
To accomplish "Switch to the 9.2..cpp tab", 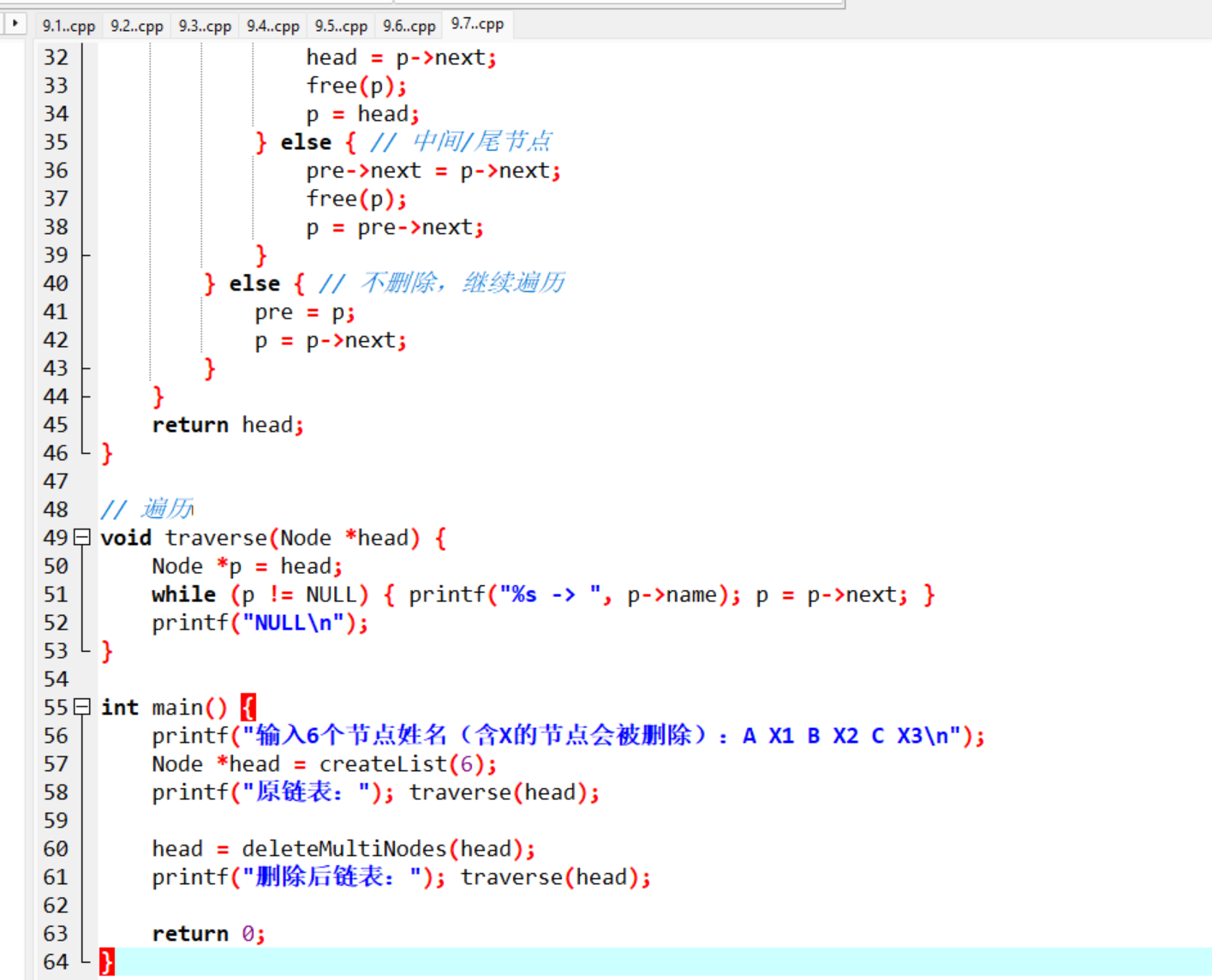I will point(136,26).
